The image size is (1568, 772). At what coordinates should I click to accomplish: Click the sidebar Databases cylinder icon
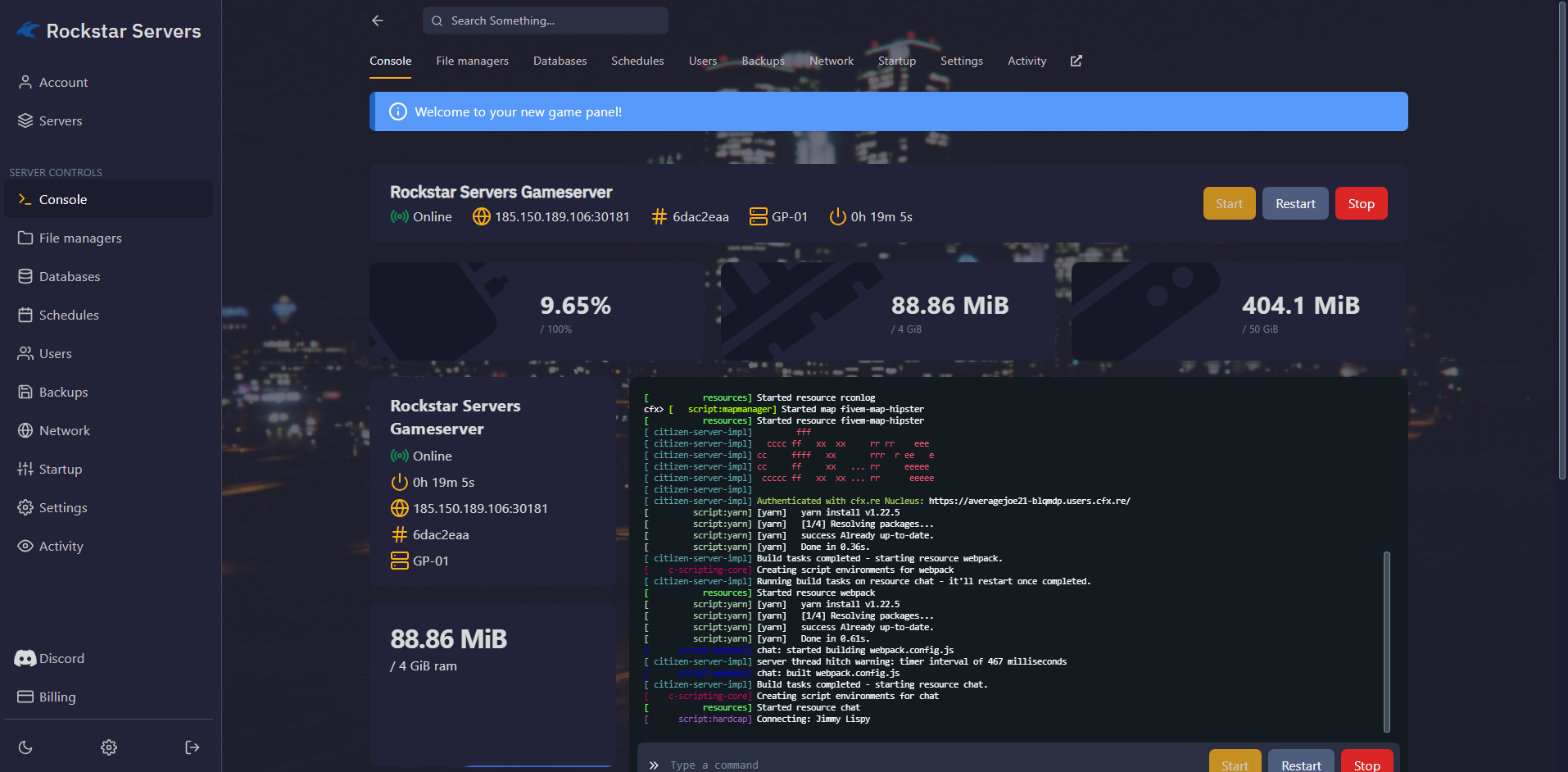[25, 276]
